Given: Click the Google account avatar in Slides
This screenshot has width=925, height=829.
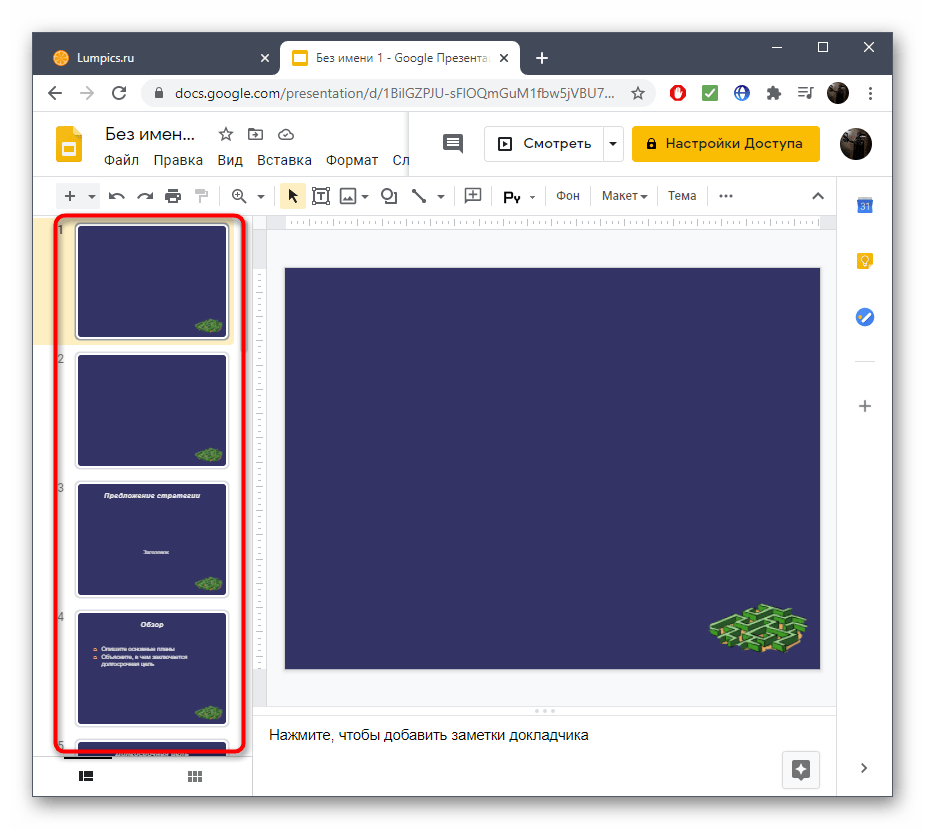Looking at the screenshot, I should (x=855, y=143).
